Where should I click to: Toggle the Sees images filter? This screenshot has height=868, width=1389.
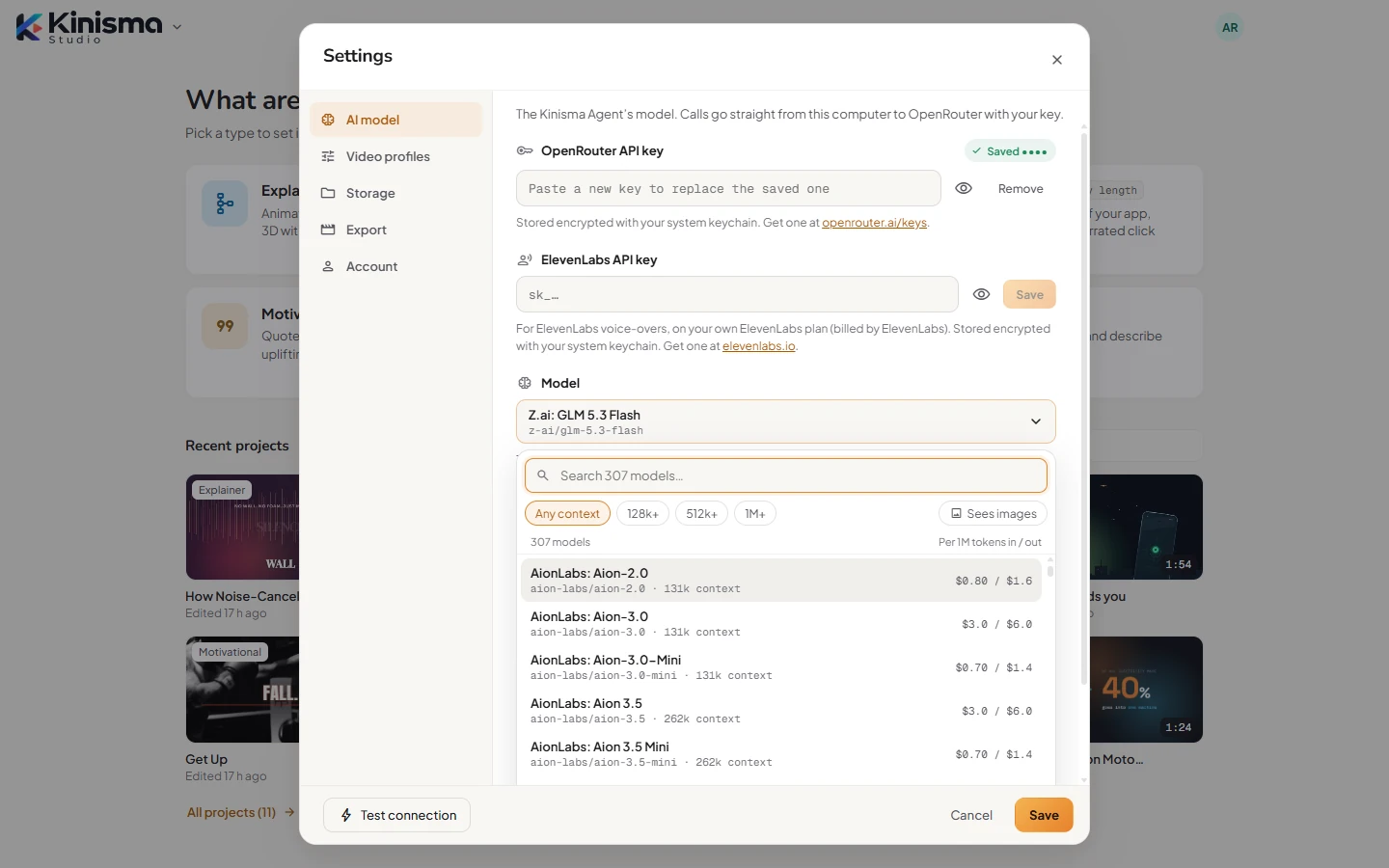(993, 514)
